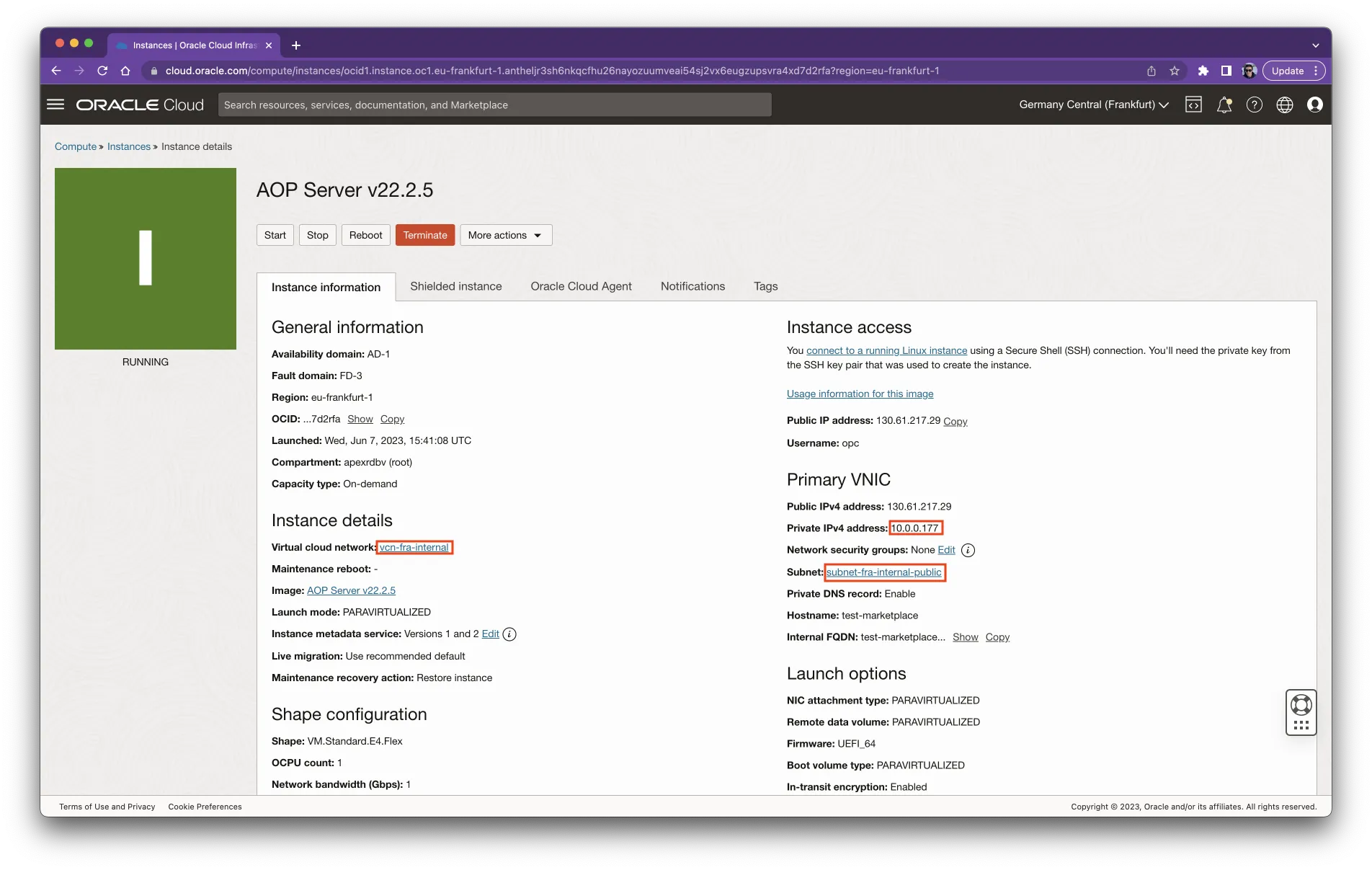The height and width of the screenshot is (870, 1372).
Task: Switch to the Shielded instance tab
Action: (x=456, y=286)
